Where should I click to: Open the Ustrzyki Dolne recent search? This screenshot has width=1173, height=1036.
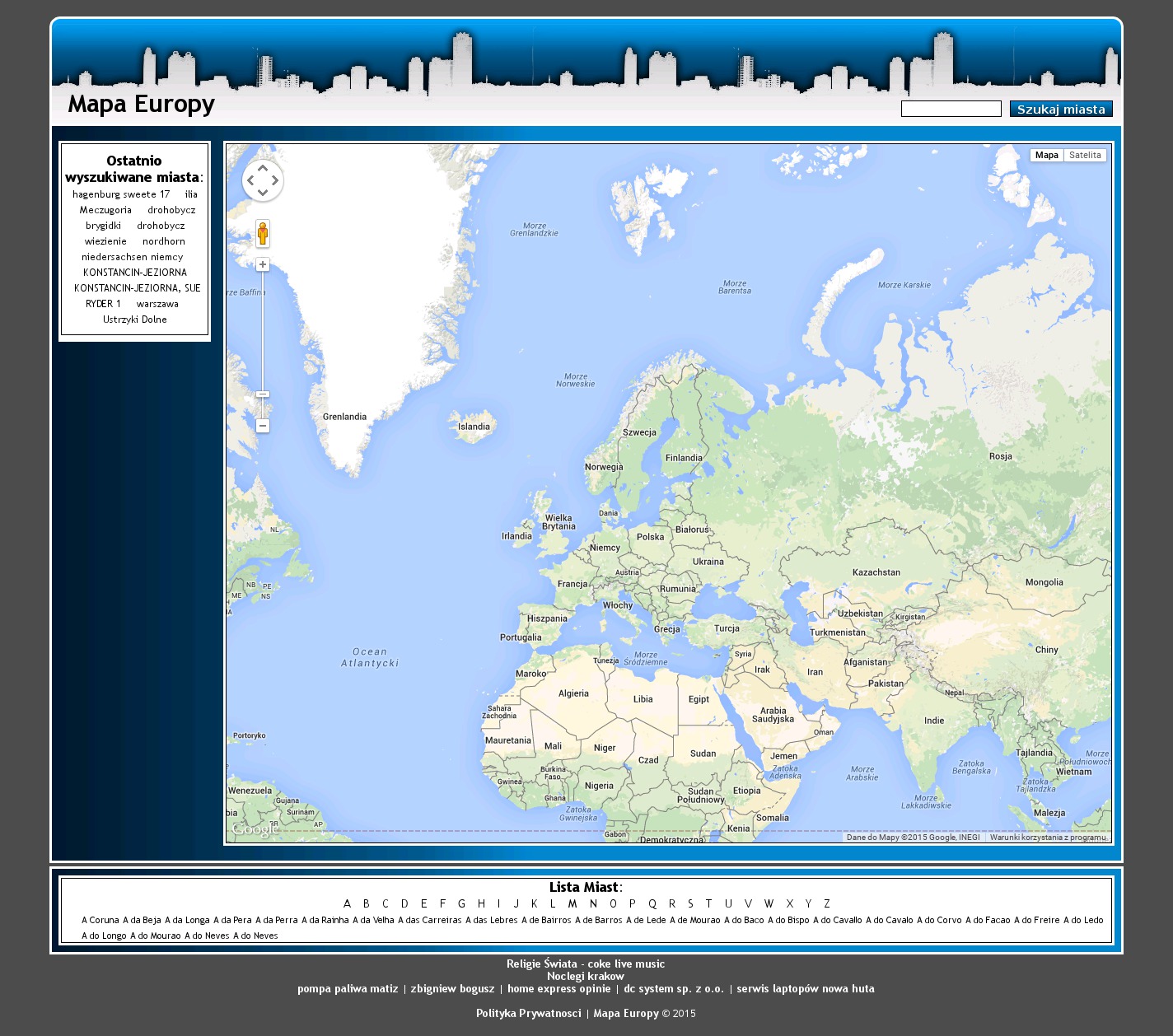[x=135, y=320]
